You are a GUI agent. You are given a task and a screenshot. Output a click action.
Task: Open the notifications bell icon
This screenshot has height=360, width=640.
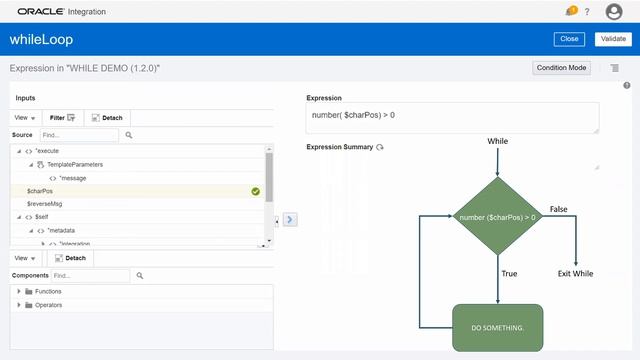point(571,11)
